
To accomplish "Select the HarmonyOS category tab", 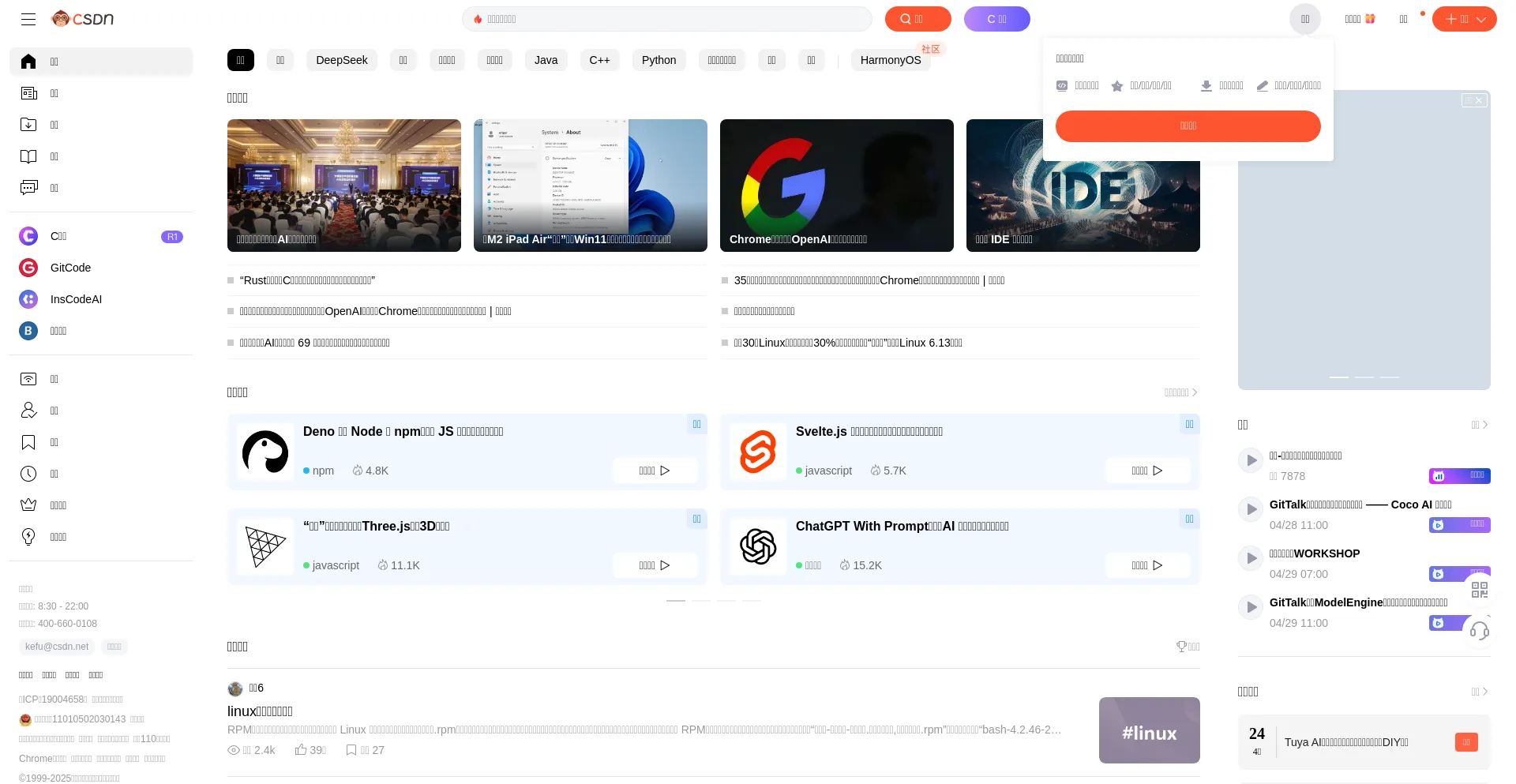I will (890, 60).
